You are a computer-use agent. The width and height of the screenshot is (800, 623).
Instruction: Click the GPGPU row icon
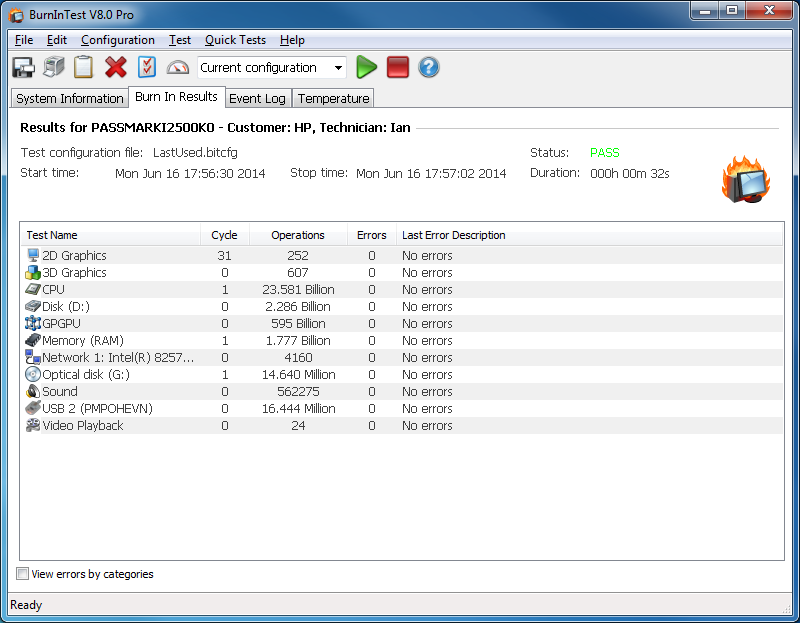tap(33, 323)
